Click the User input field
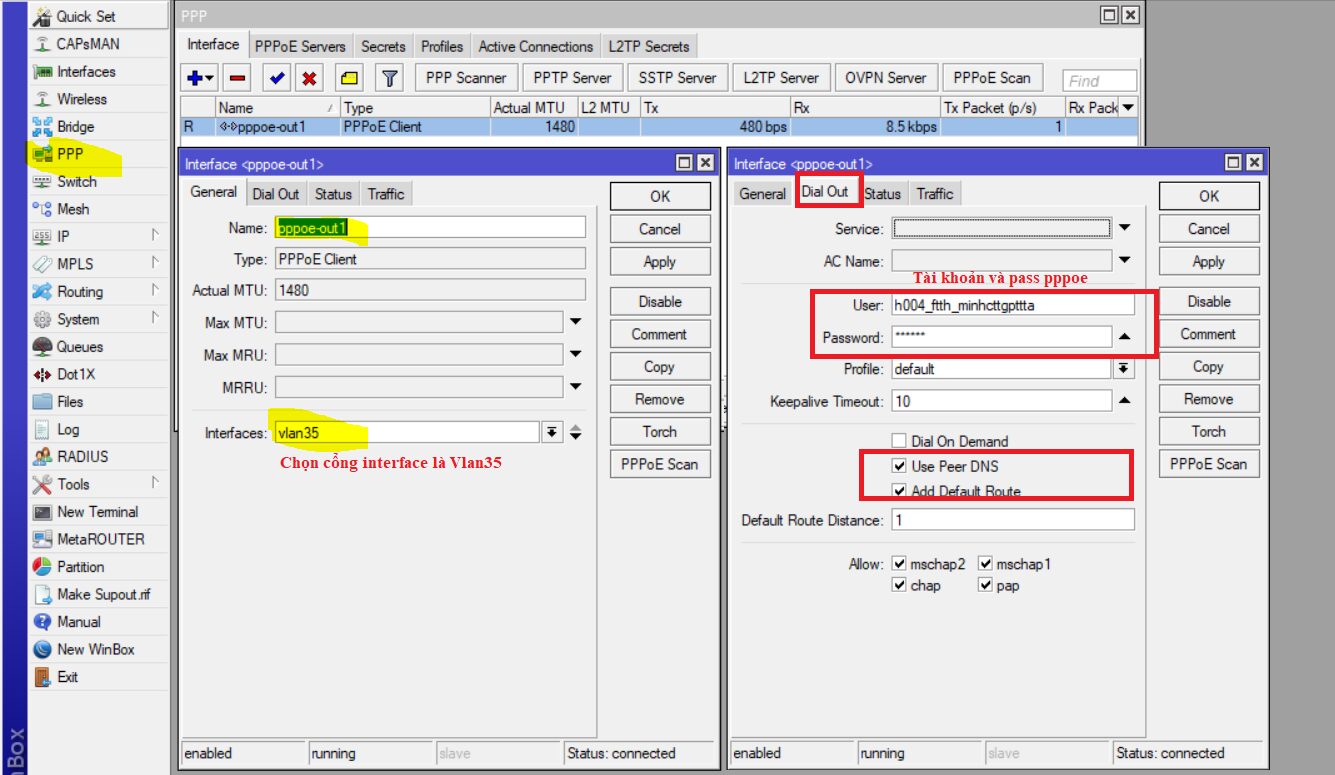The image size is (1335, 775). coord(1011,305)
